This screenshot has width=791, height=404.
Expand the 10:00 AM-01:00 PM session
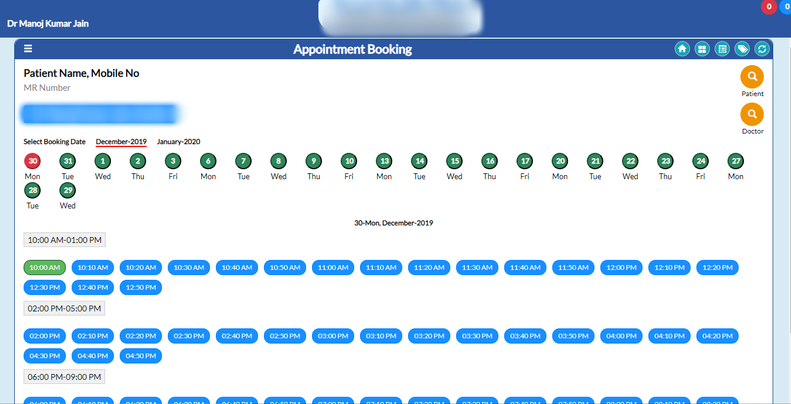[x=64, y=240]
